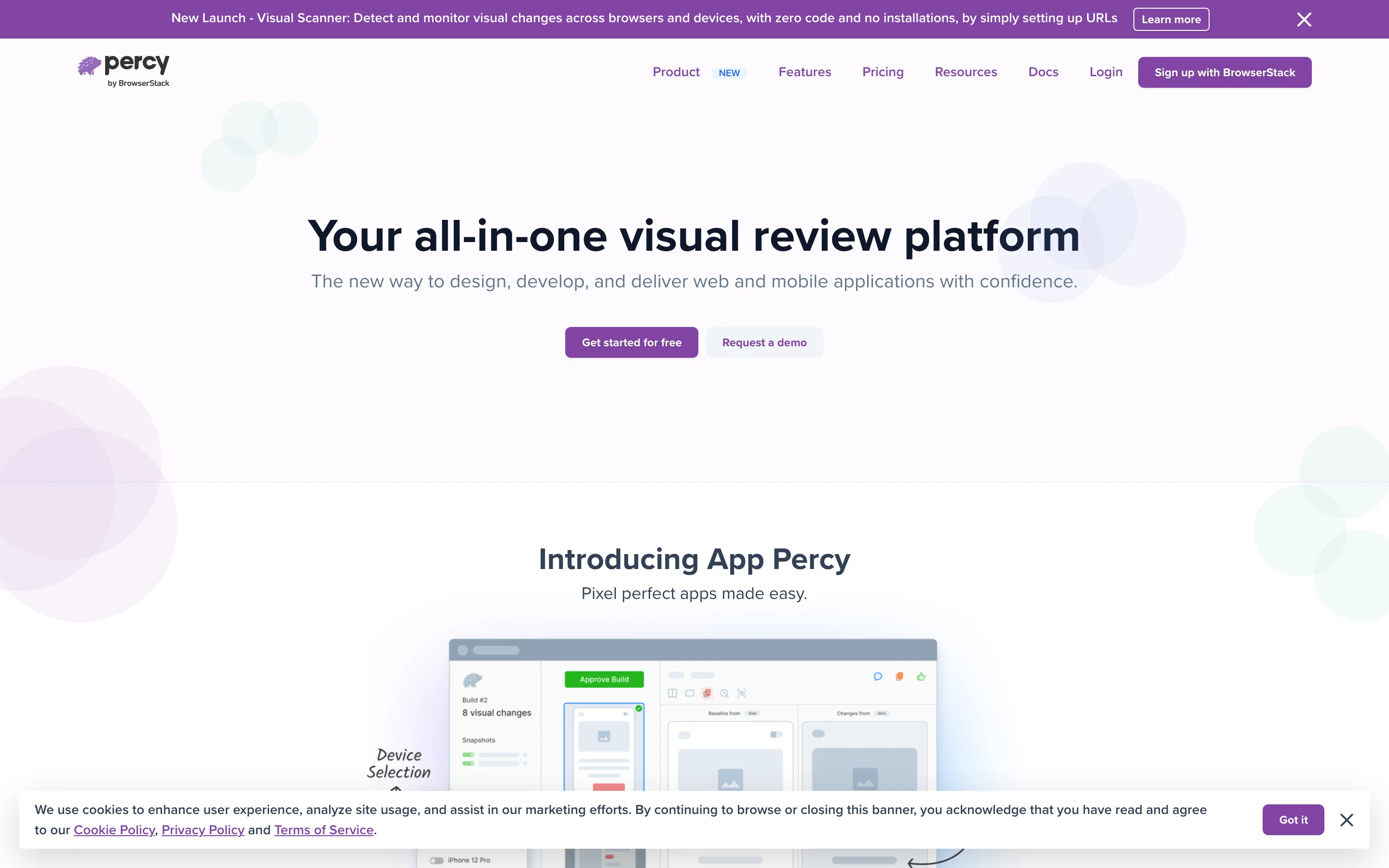Screen dimensions: 1389x868
Task: Toggle the second green snapshot switch
Action: click(468, 763)
